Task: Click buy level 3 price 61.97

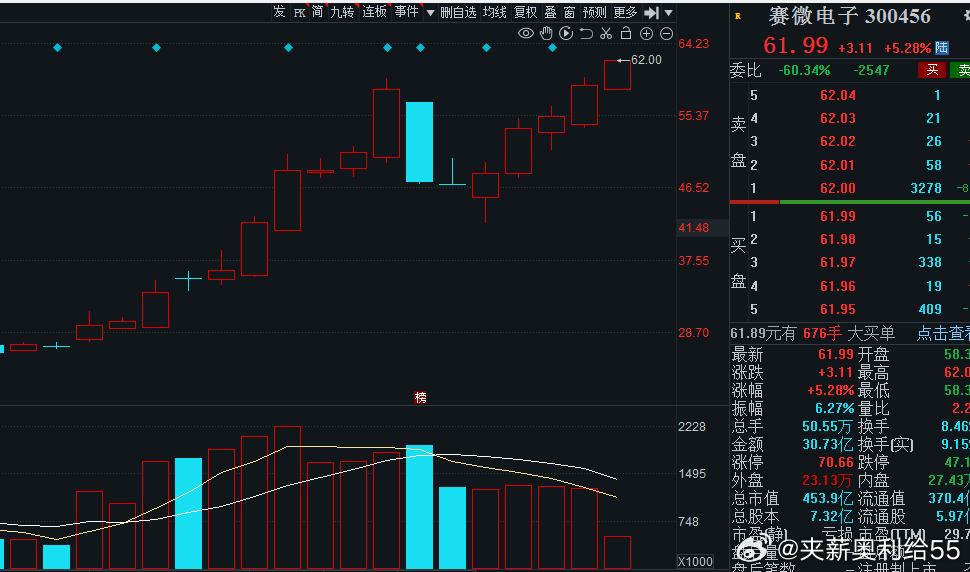Action: point(838,263)
